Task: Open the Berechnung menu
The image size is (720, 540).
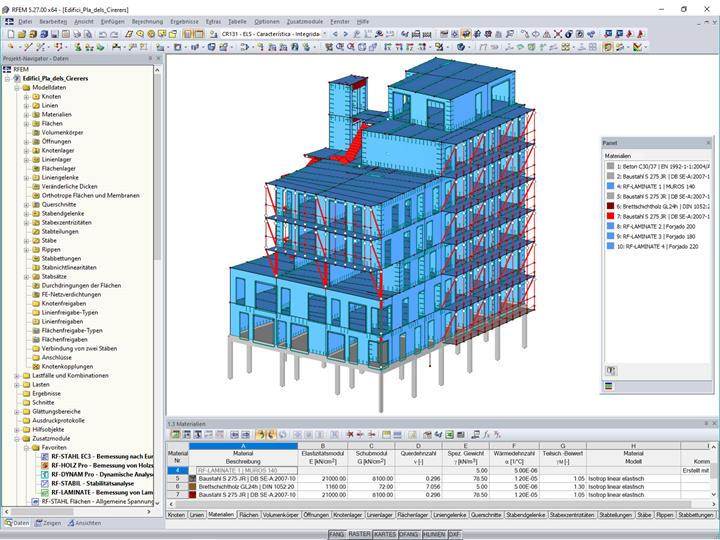Action: pyautogui.click(x=147, y=22)
